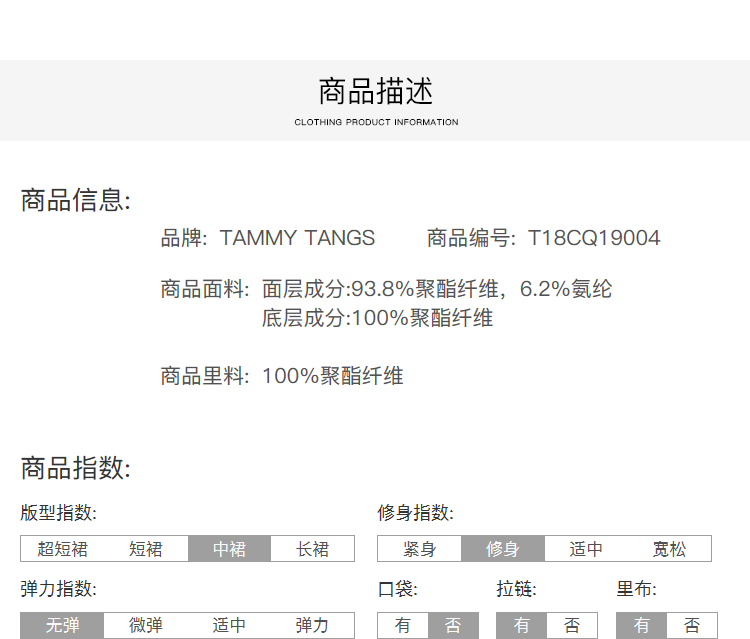This screenshot has height=639, width=750.
Task: Select the highlighted 中裙 option
Action: (229, 549)
